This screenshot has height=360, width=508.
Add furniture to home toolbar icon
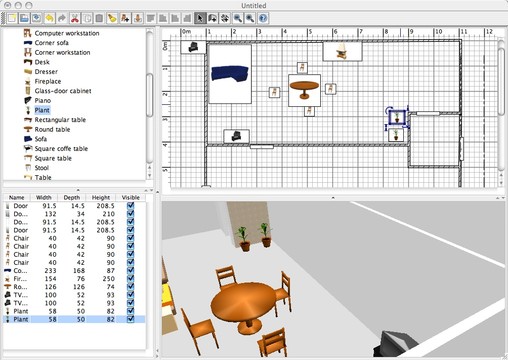(x=125, y=18)
